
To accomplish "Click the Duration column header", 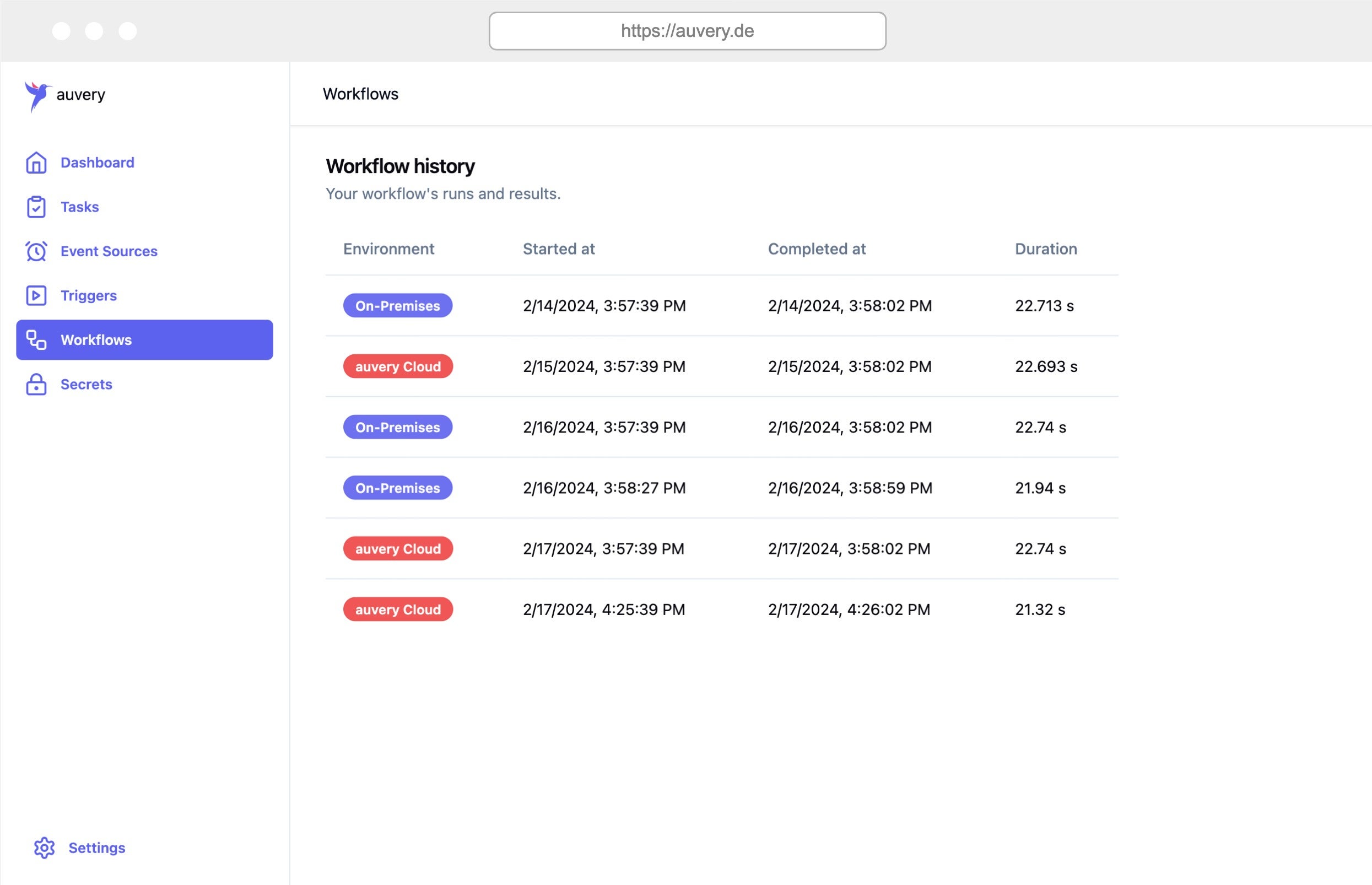I will (x=1046, y=249).
